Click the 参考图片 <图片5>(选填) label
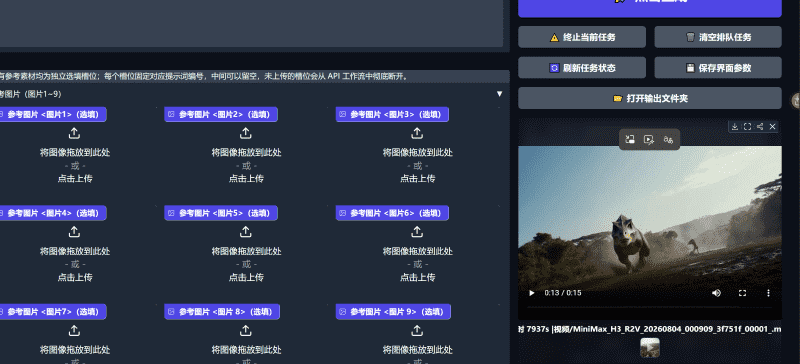Viewport: 800px width, 364px height. 221,213
